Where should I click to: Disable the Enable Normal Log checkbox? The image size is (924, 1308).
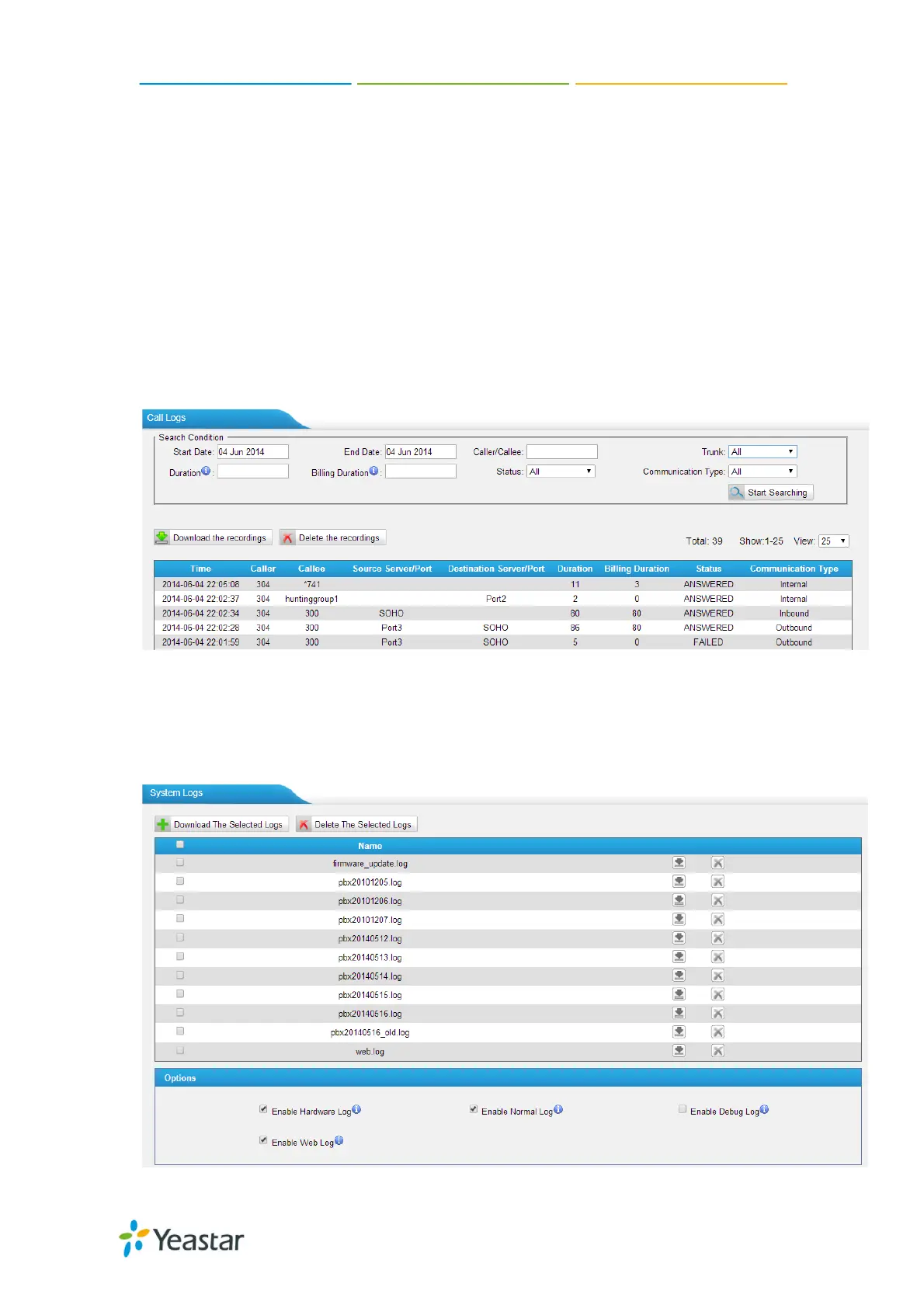(474, 1109)
